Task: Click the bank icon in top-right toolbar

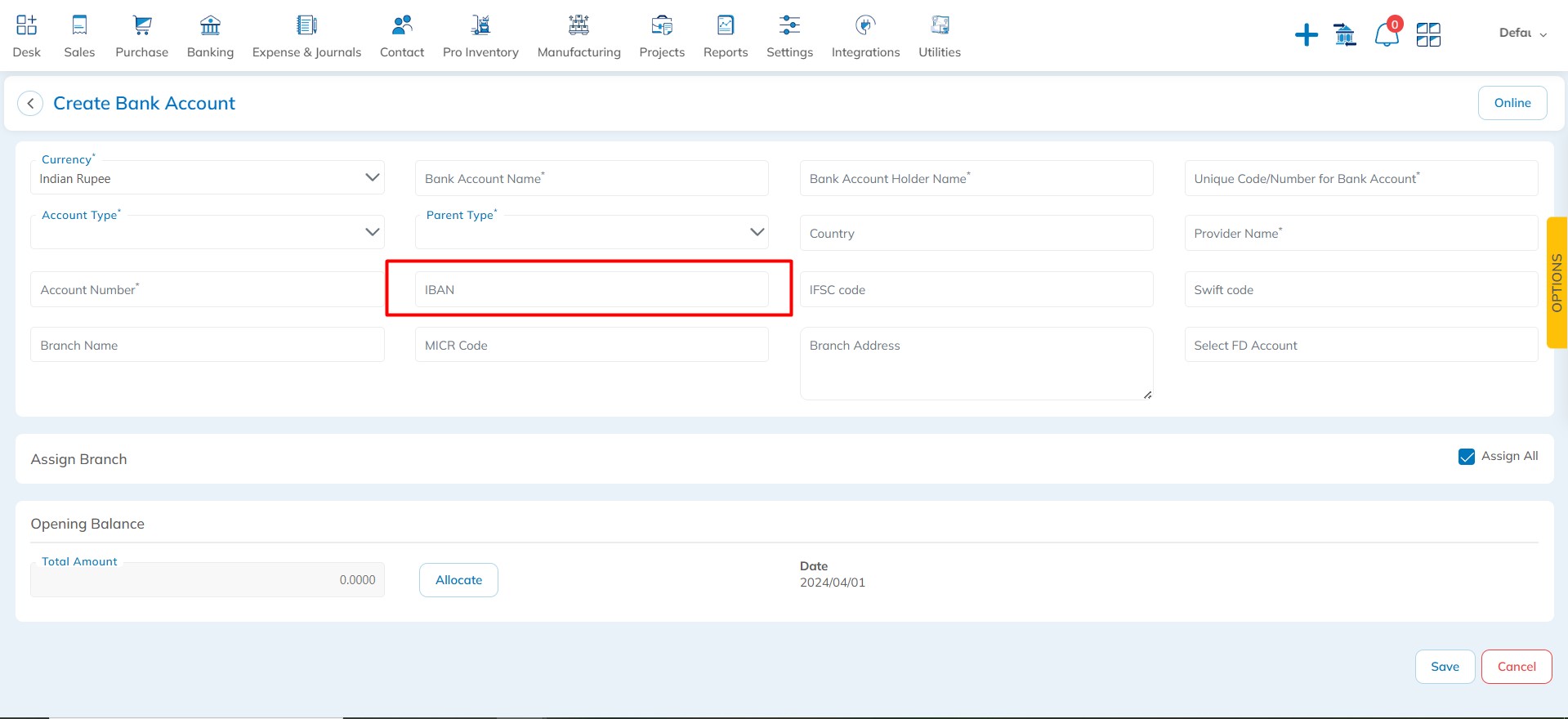Action: pos(1344,35)
